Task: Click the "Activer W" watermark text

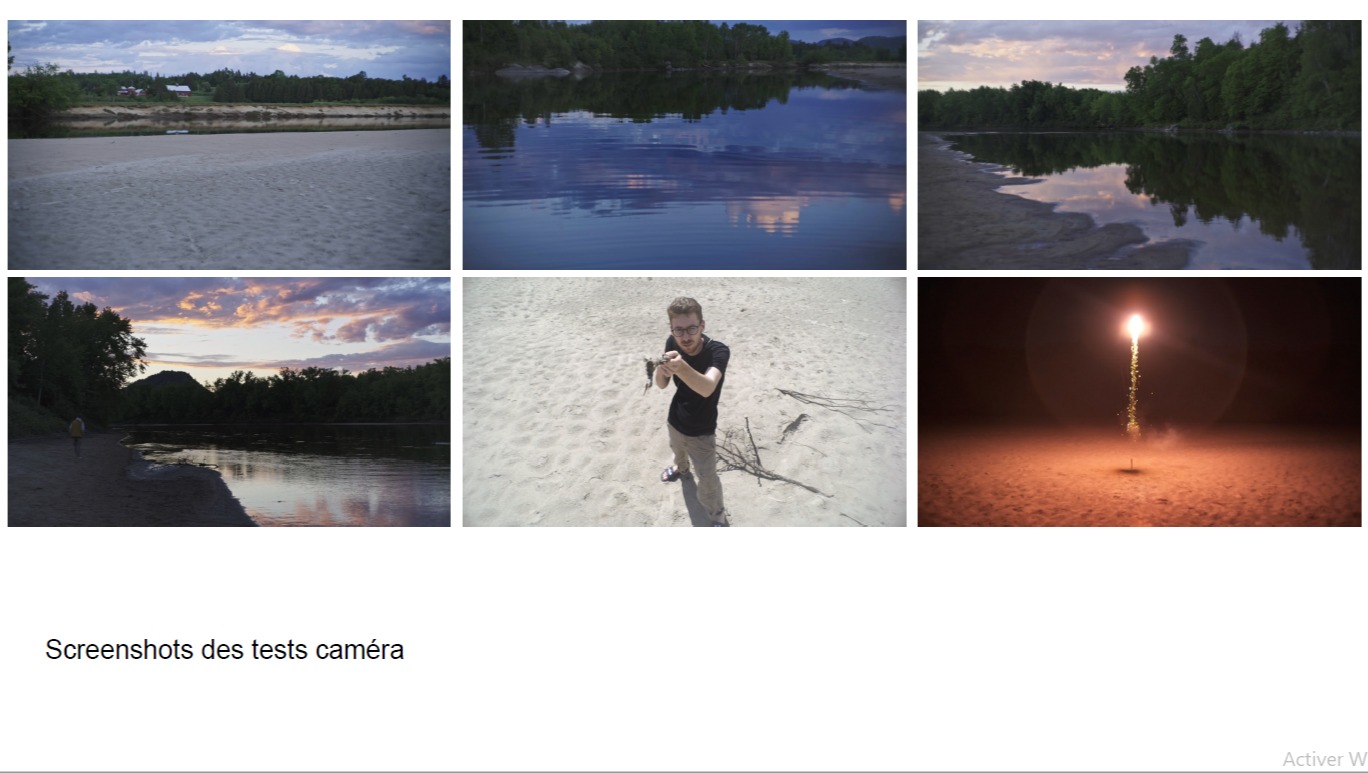Action: 1324,759
